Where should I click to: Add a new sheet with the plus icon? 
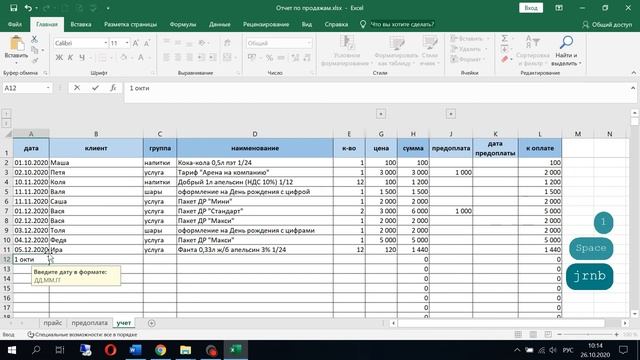click(151, 323)
